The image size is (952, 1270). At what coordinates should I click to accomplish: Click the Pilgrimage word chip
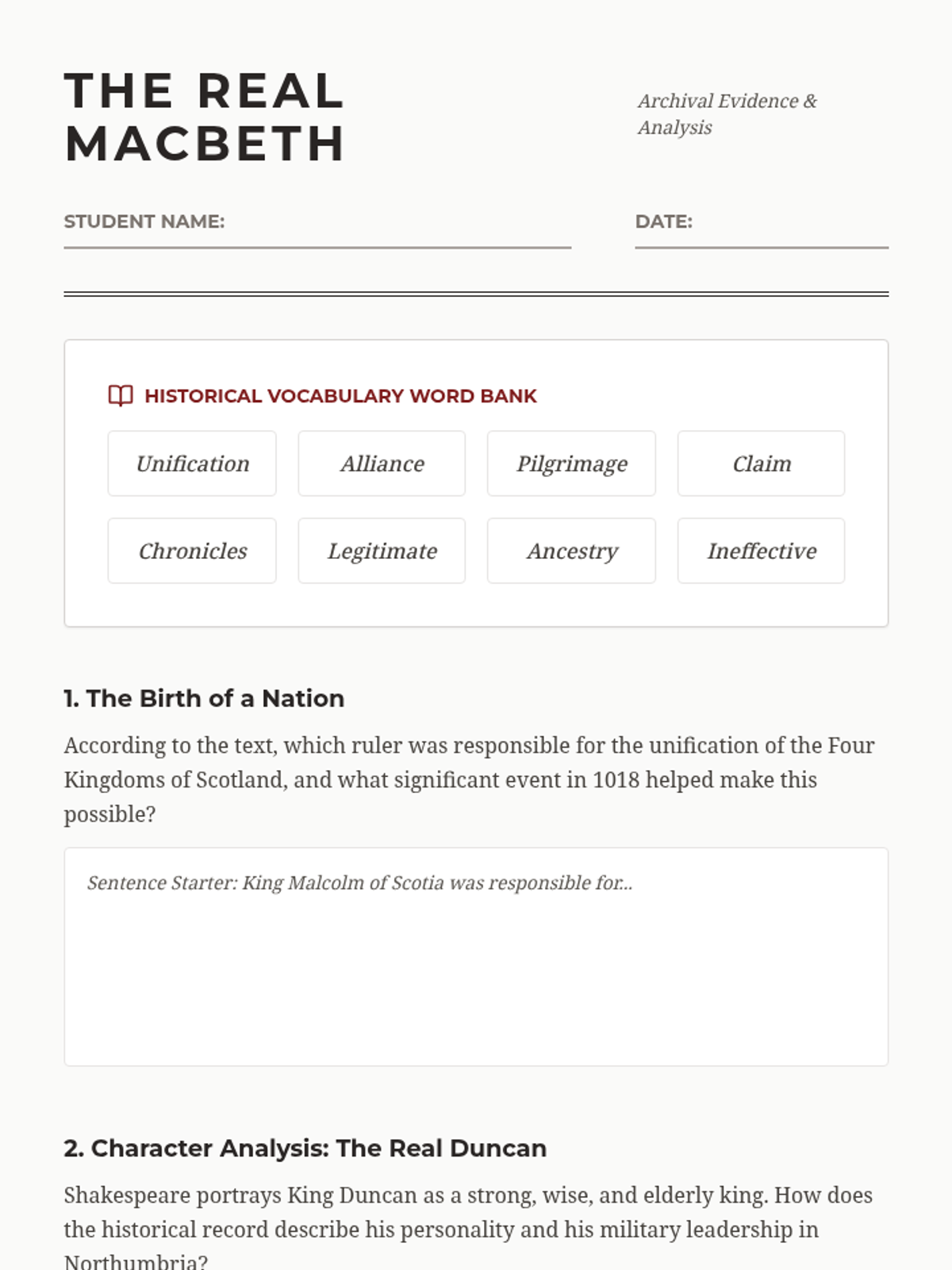tap(571, 464)
